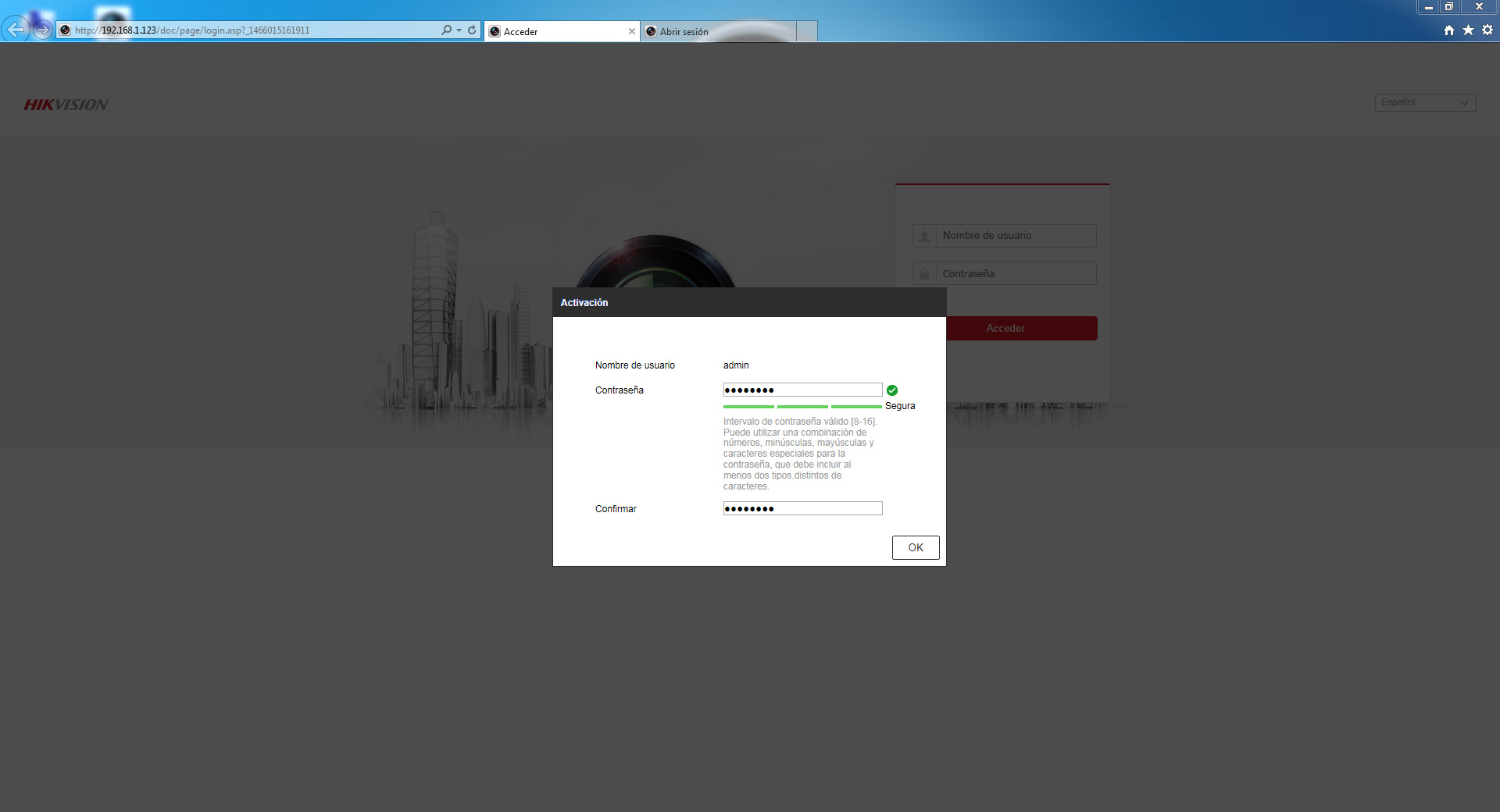
Task: Click the Activación dialog title
Action: point(584,303)
